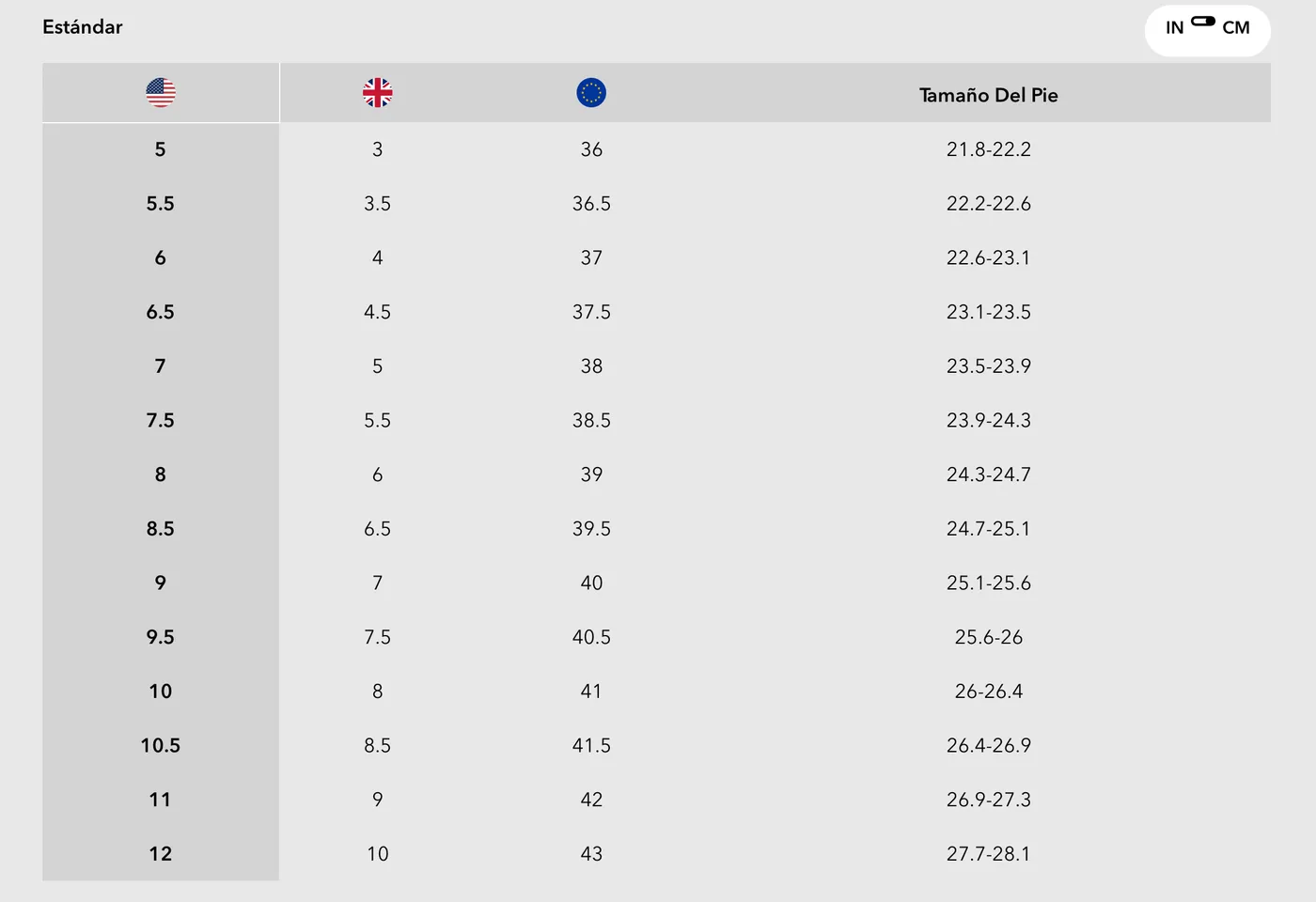Click the Estándar heading
This screenshot has width=1316, height=902.
[83, 27]
